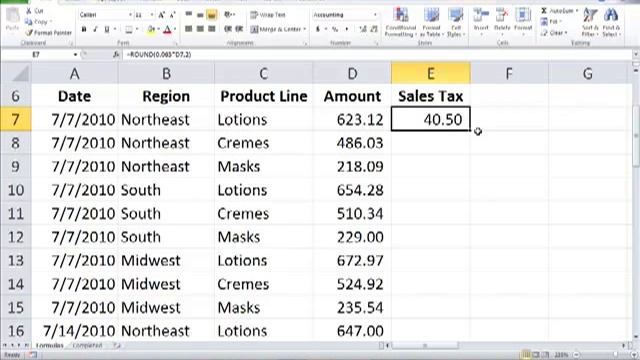Click the Copy command

coord(38,22)
